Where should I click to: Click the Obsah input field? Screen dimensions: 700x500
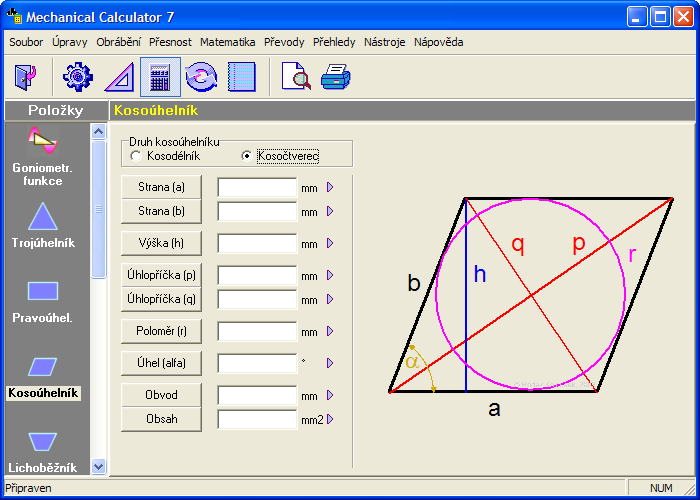258,419
